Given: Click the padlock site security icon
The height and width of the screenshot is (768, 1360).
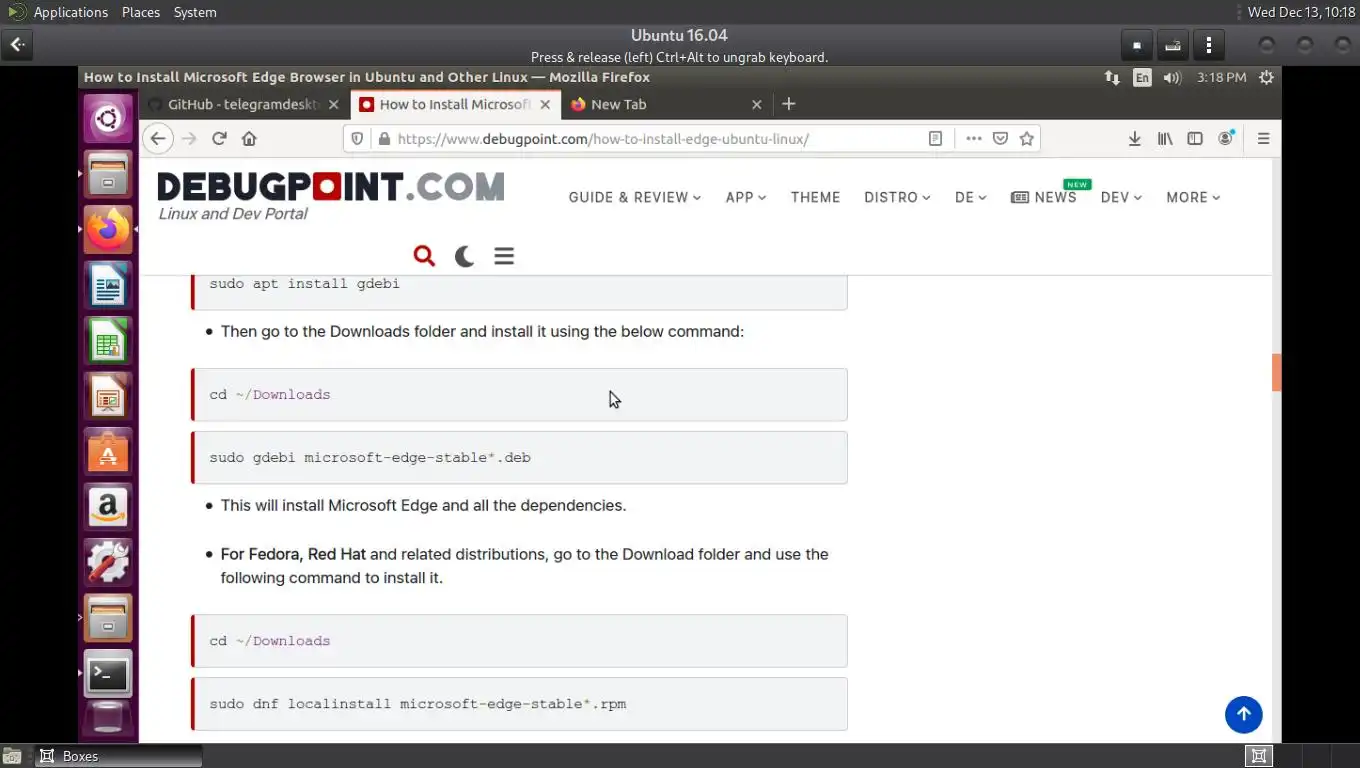Looking at the screenshot, I should tap(383, 139).
